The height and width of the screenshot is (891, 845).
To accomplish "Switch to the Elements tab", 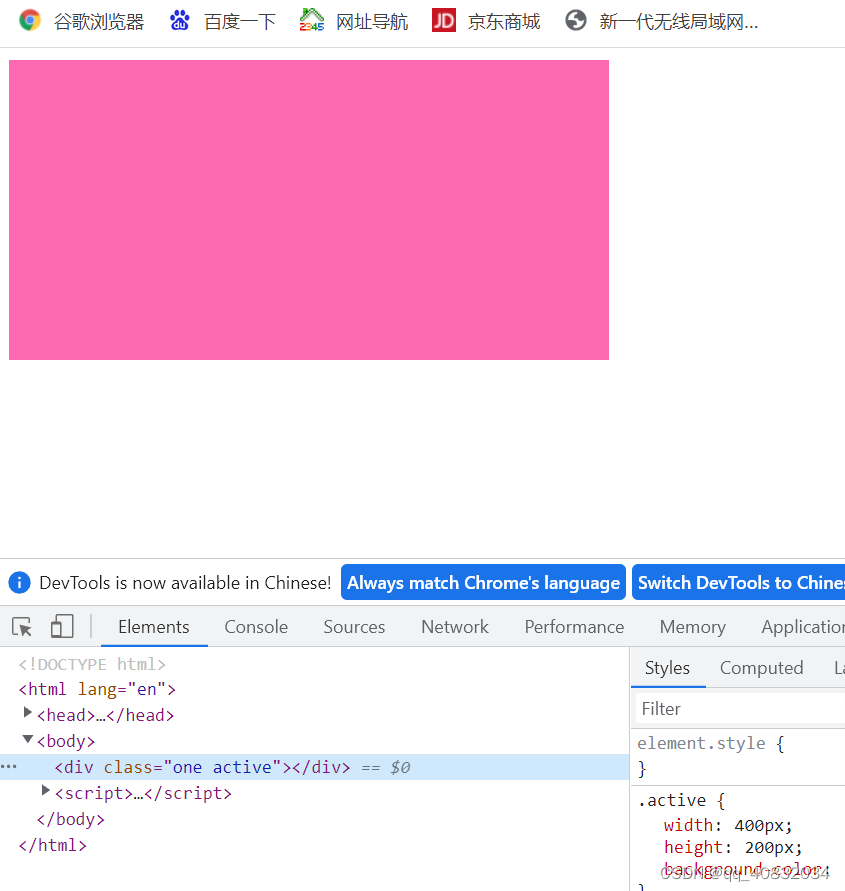I will click(x=154, y=627).
